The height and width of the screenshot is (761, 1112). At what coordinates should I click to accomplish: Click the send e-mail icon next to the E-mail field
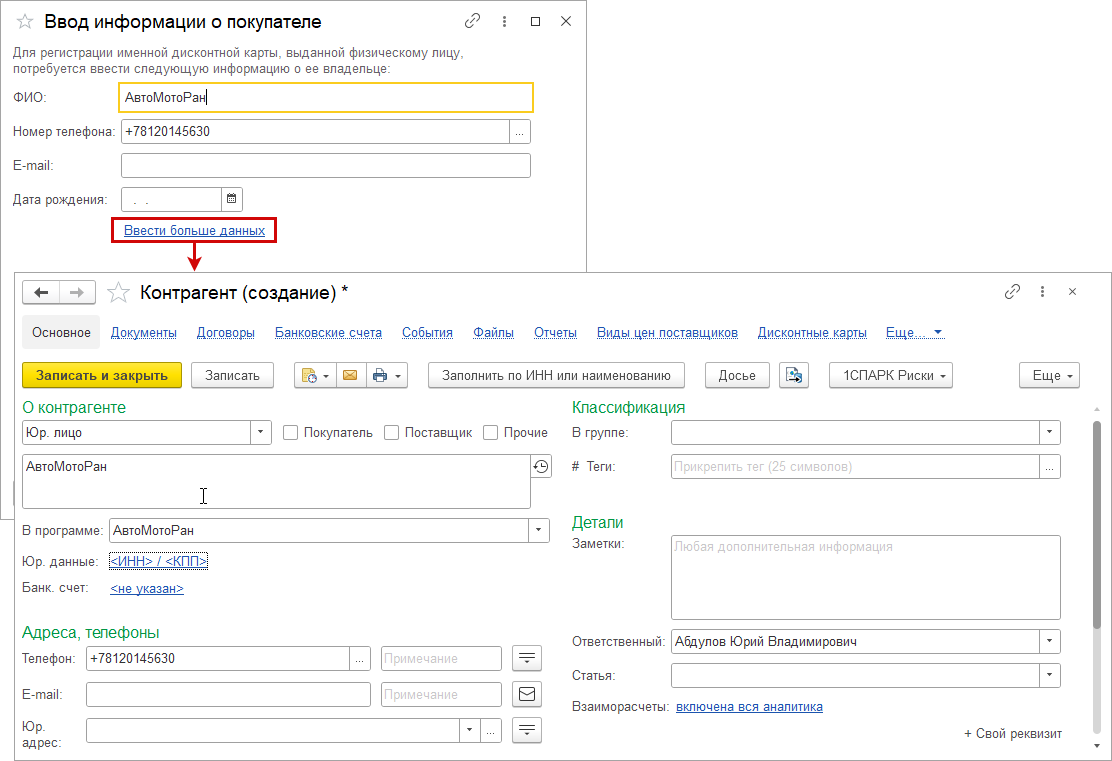coord(526,694)
